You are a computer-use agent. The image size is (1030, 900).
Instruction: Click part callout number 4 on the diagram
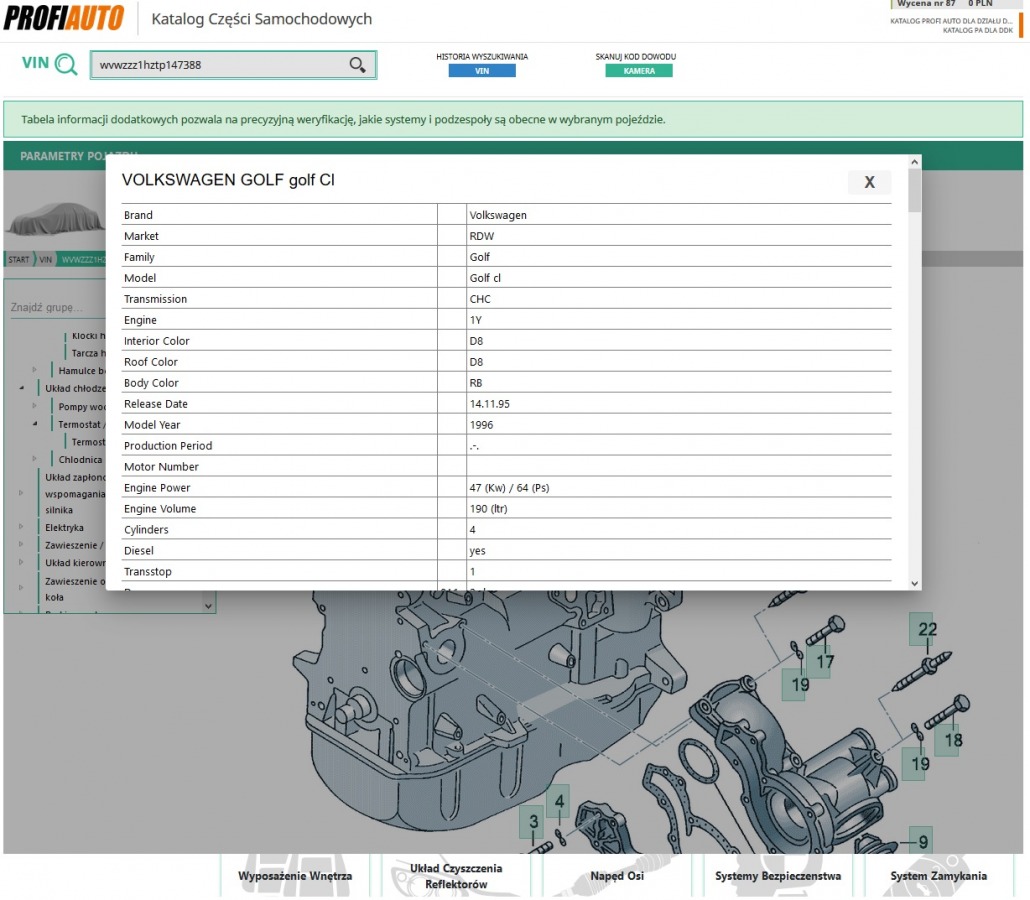click(x=559, y=801)
